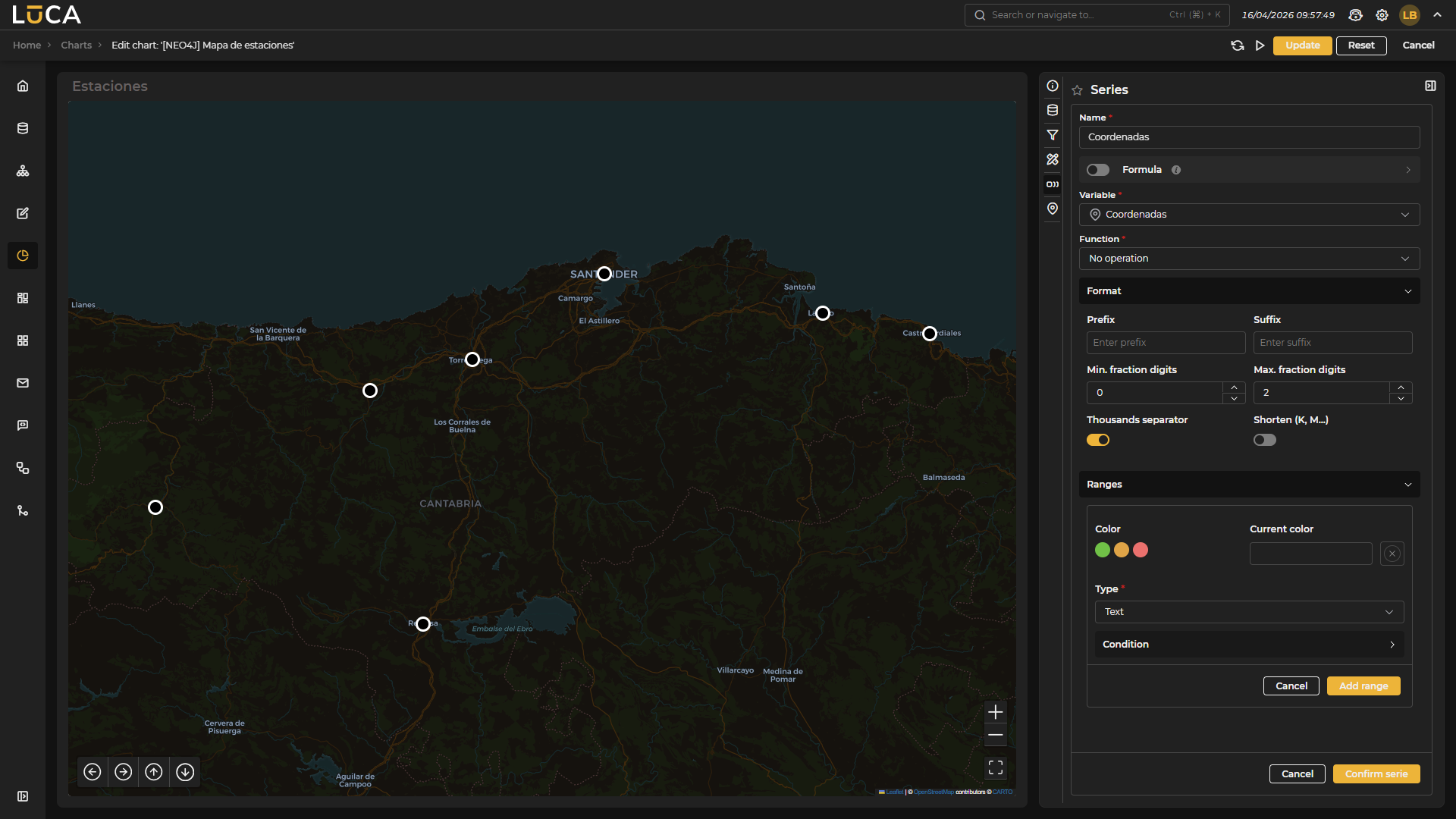
Task: Zoom out on the map
Action: click(996, 735)
